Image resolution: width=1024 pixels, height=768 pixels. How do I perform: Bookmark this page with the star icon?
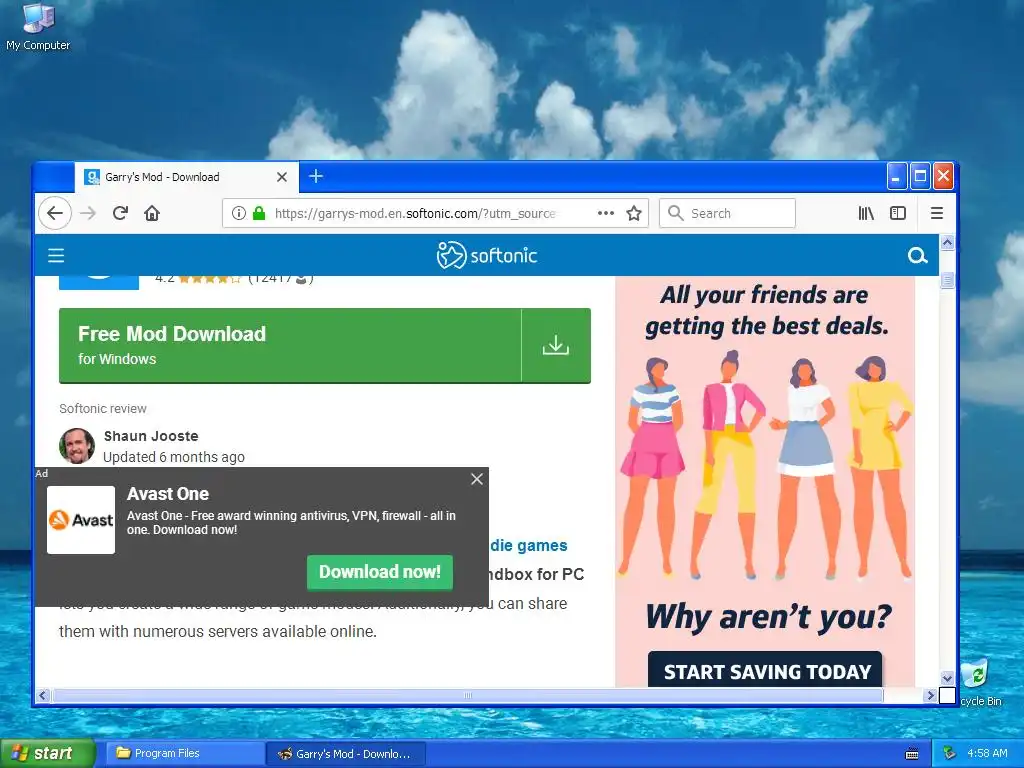(634, 214)
